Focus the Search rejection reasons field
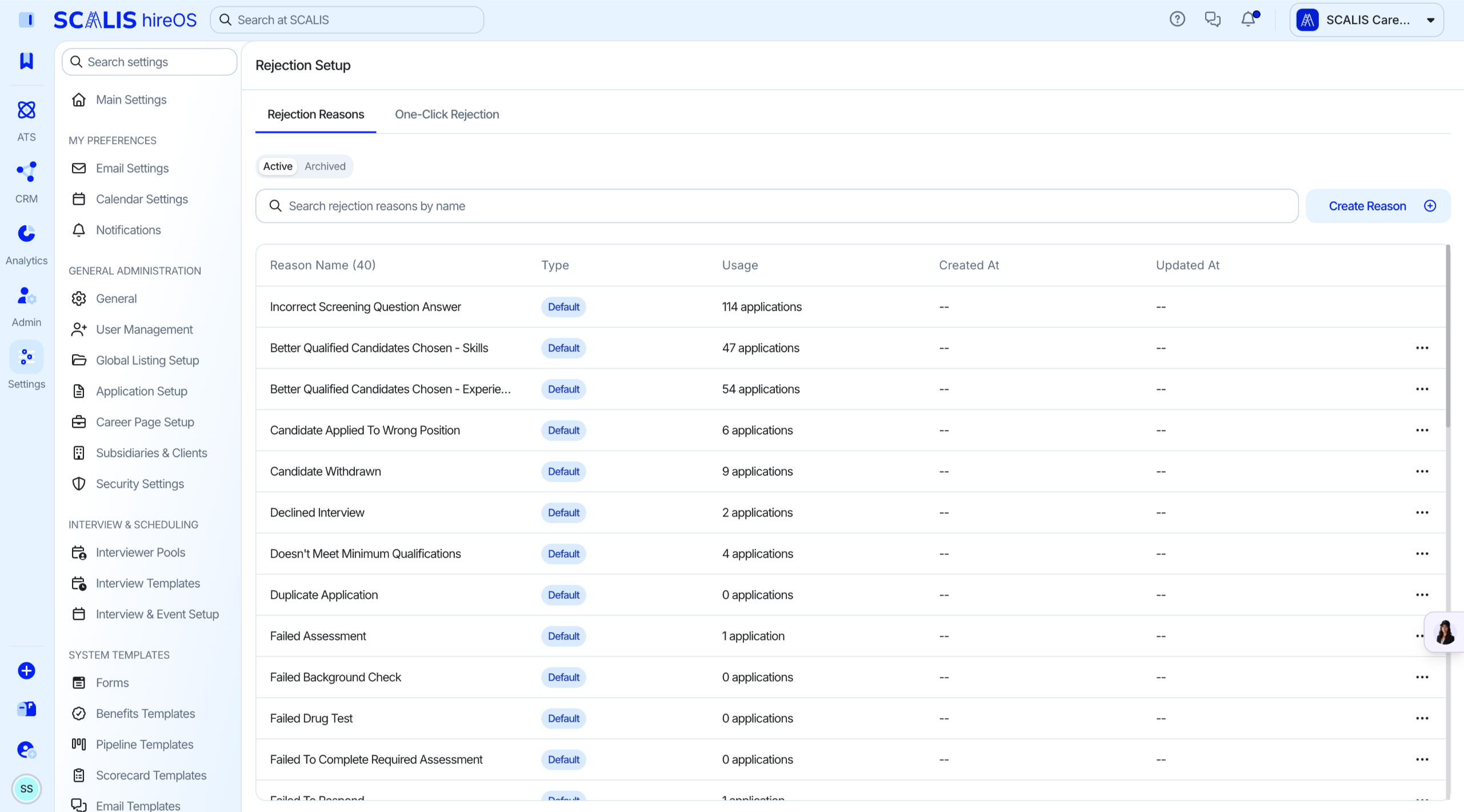 [x=777, y=206]
